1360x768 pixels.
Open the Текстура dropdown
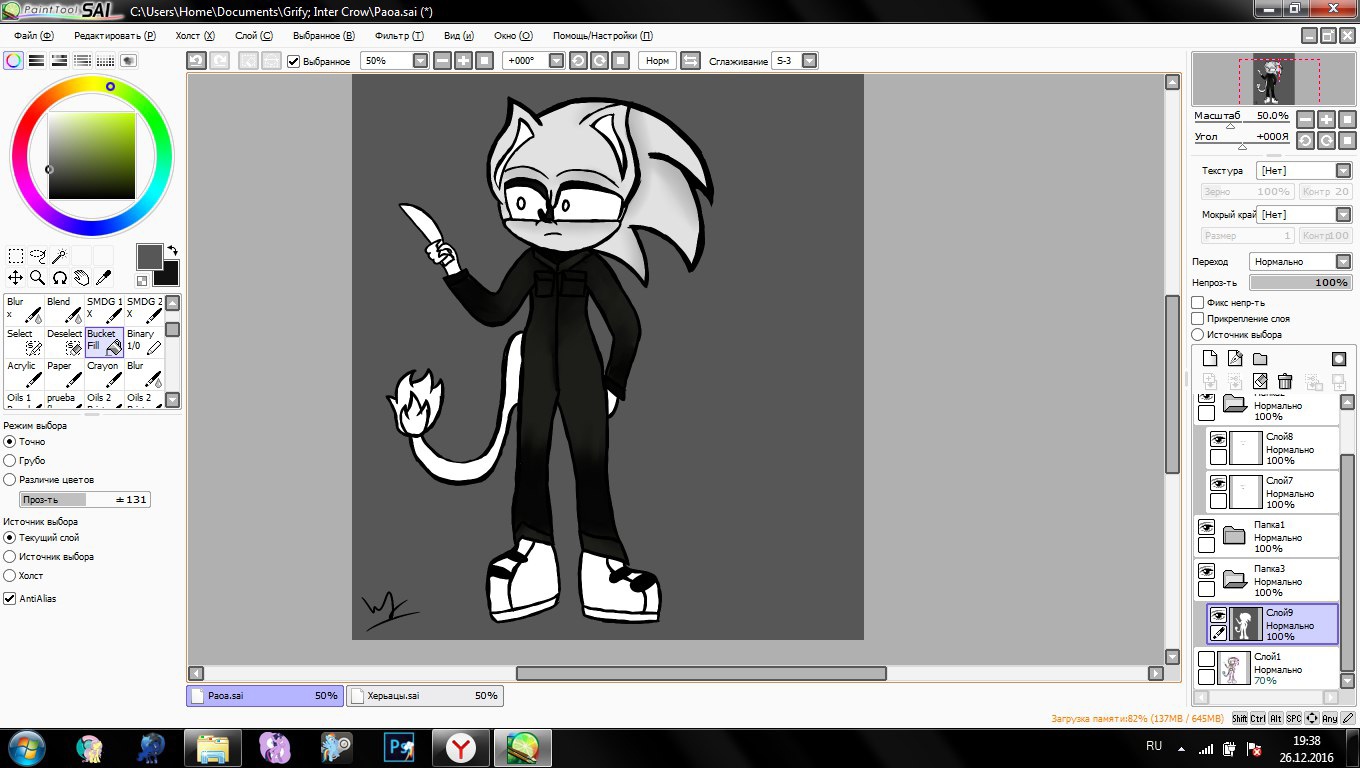coord(1343,171)
